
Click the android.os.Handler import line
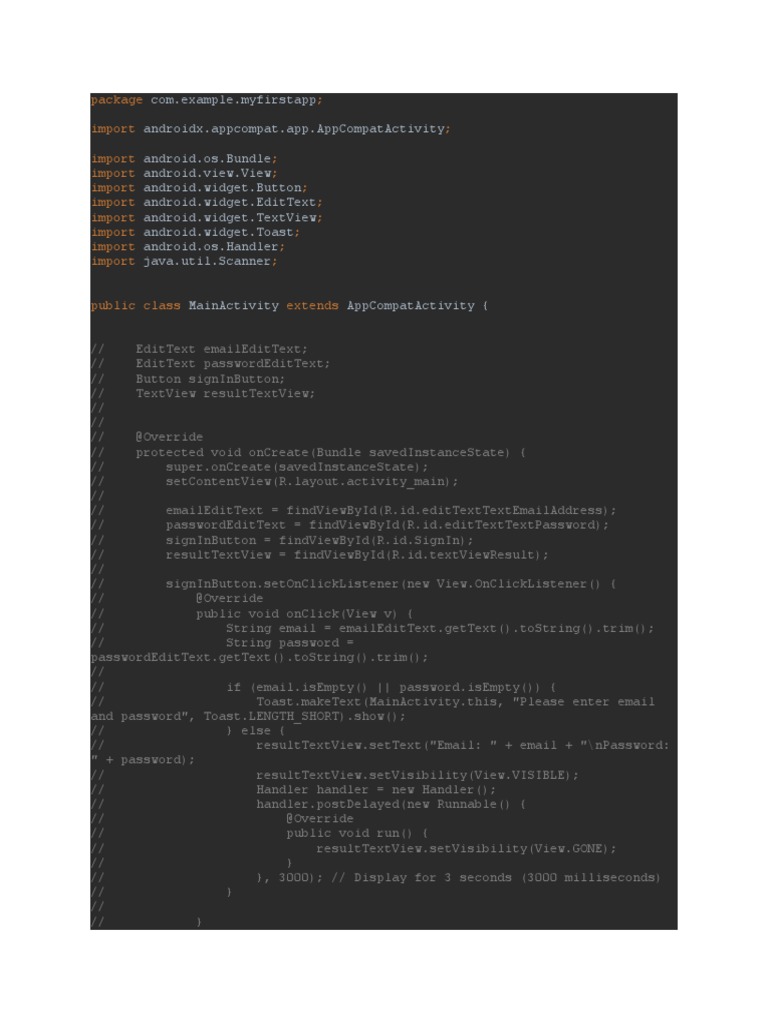pyautogui.click(x=188, y=246)
